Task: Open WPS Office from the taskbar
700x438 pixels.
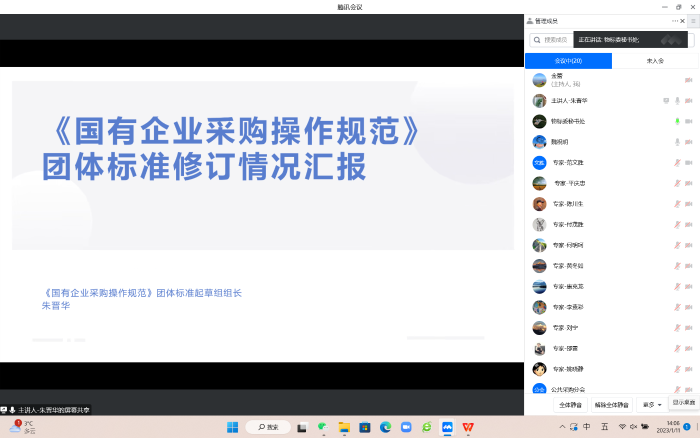Action: pyautogui.click(x=468, y=427)
